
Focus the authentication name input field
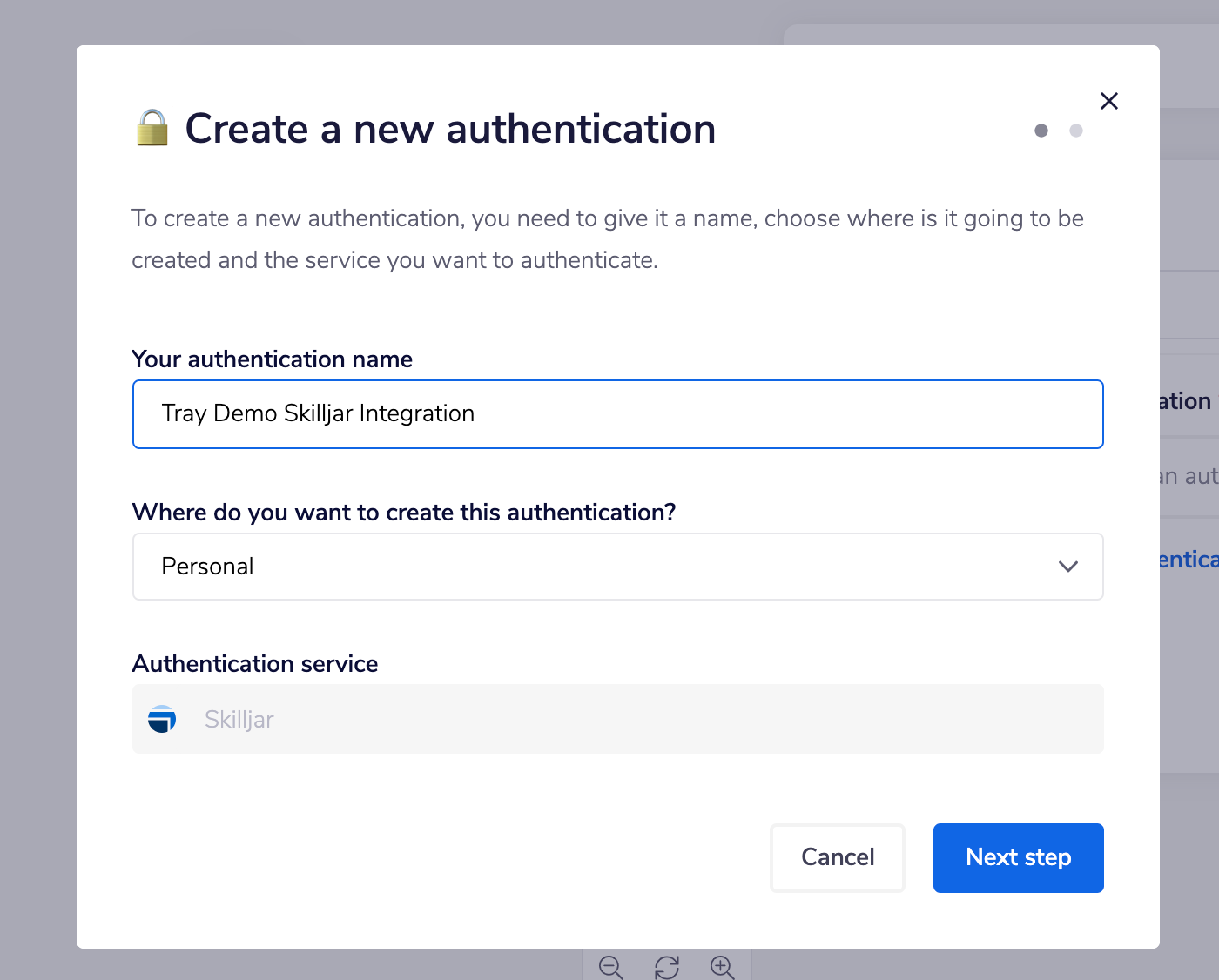(617, 414)
